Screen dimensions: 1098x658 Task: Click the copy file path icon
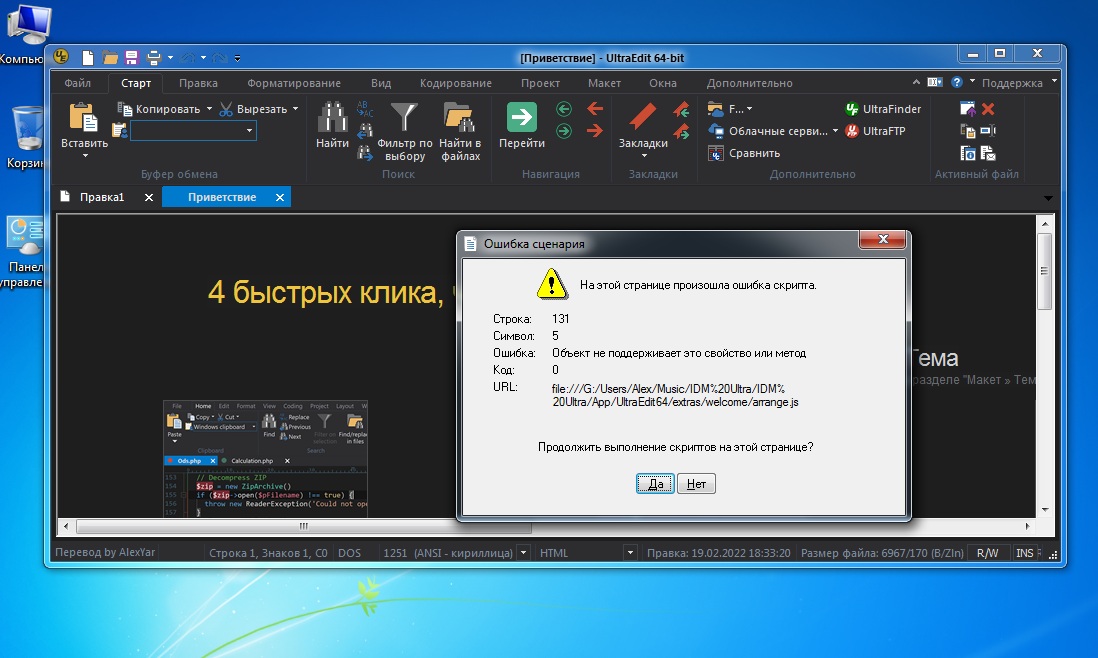point(968,131)
